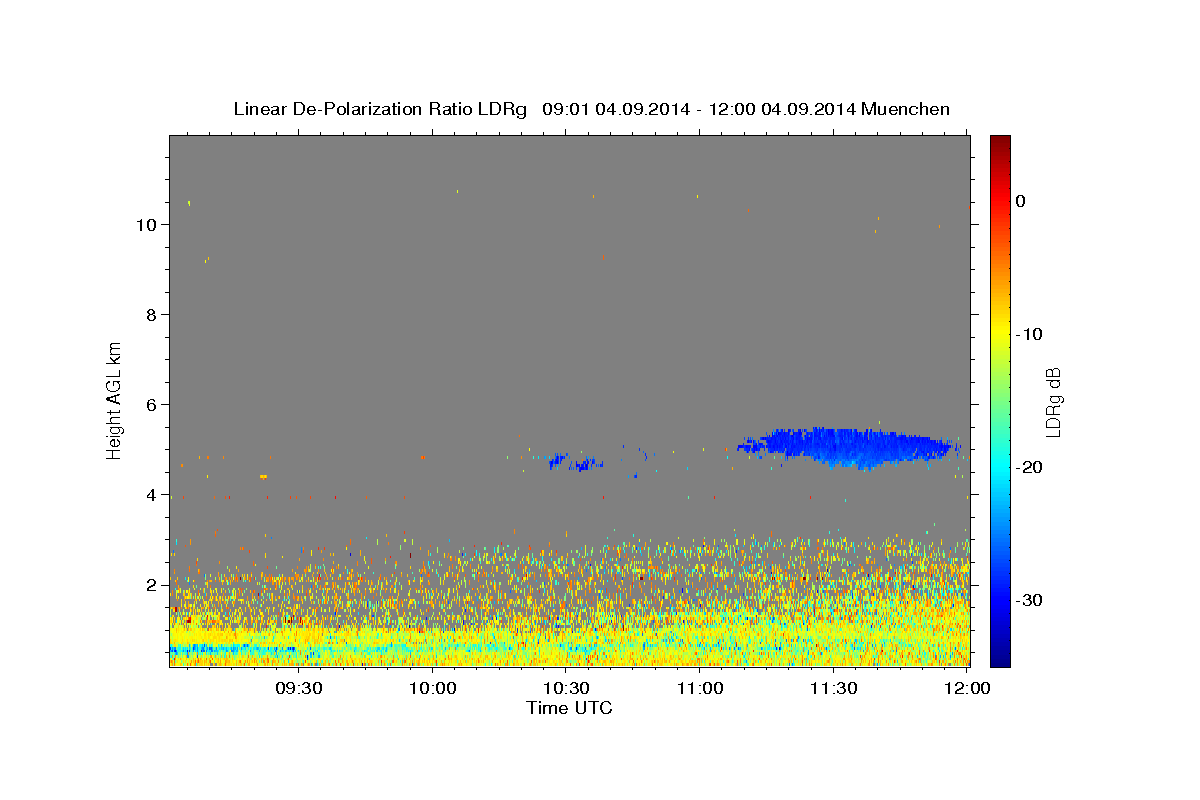This screenshot has width=1200, height=800.
Task: Click the 'LDRg dB' colorbar label
Action: (x=1053, y=401)
